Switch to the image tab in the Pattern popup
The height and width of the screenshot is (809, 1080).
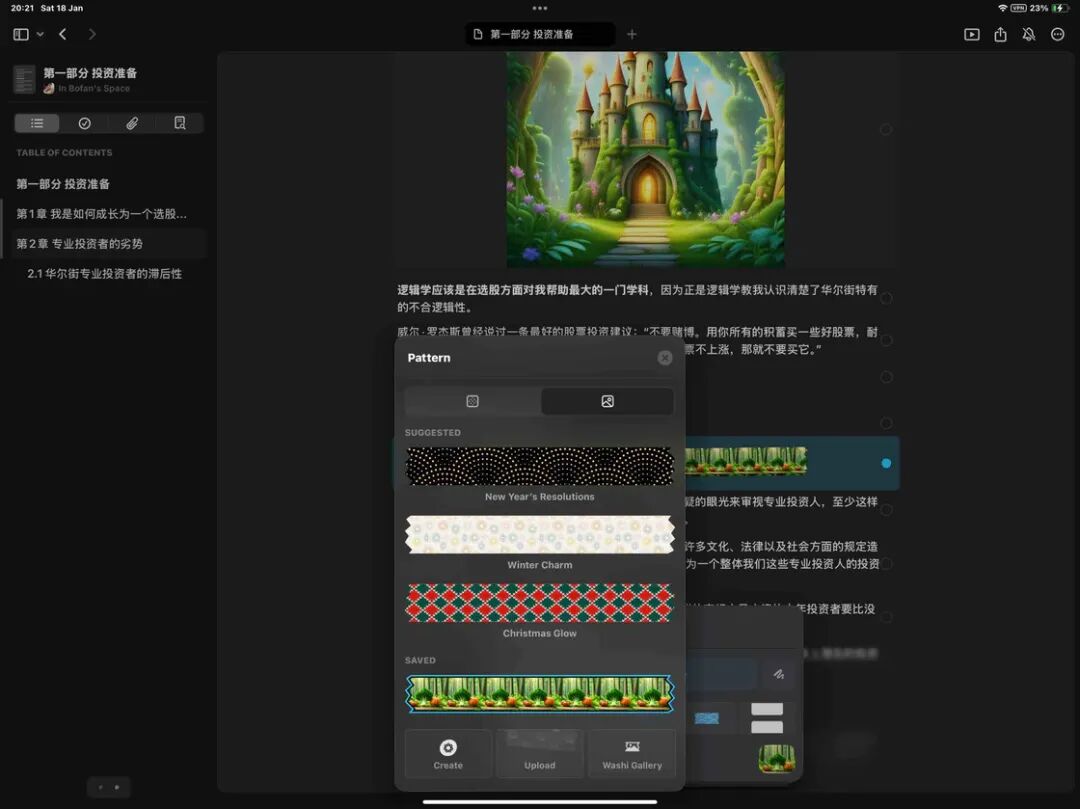[x=608, y=401]
